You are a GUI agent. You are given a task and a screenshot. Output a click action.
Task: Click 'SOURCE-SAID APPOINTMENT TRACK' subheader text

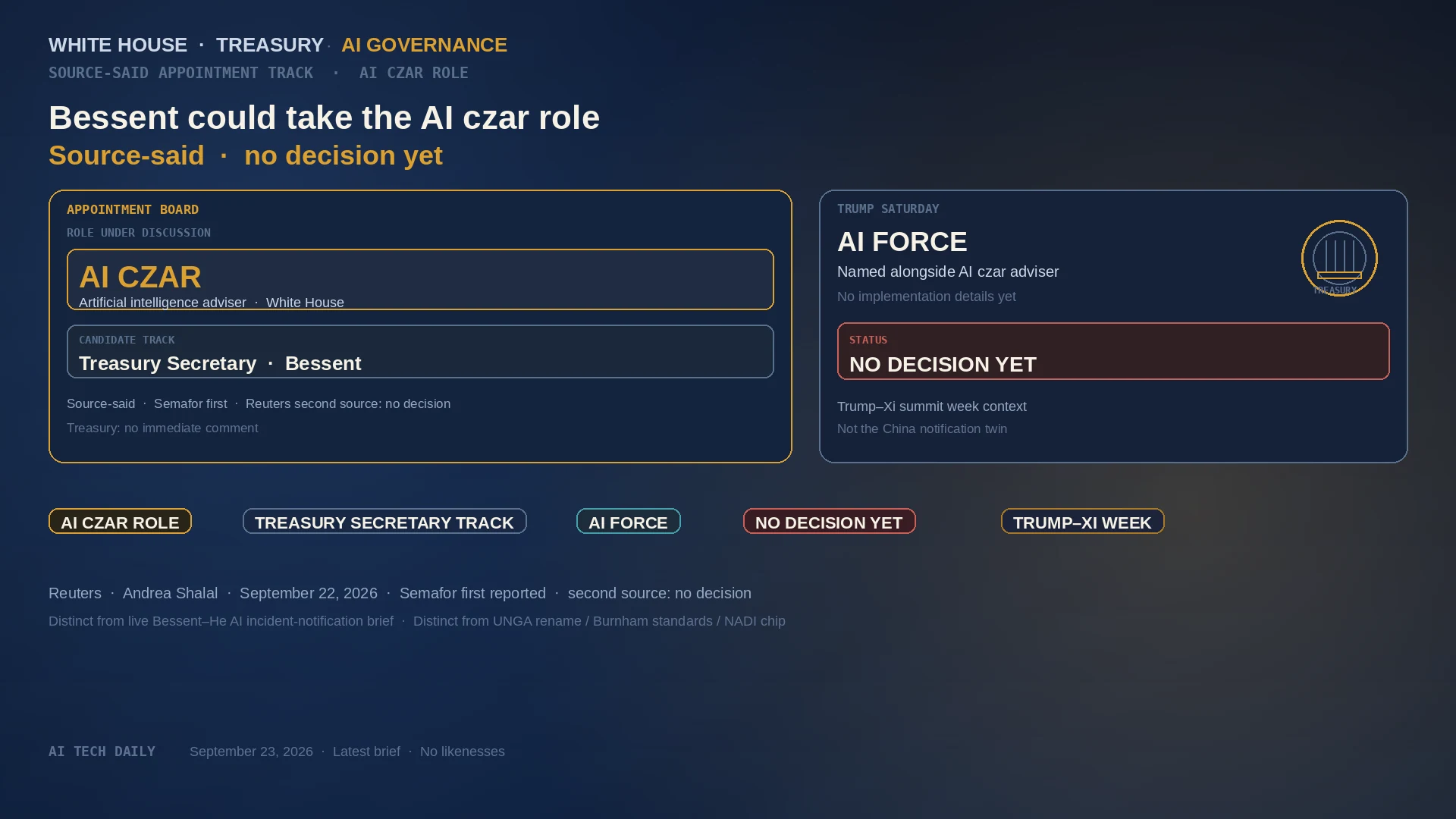coord(180,73)
